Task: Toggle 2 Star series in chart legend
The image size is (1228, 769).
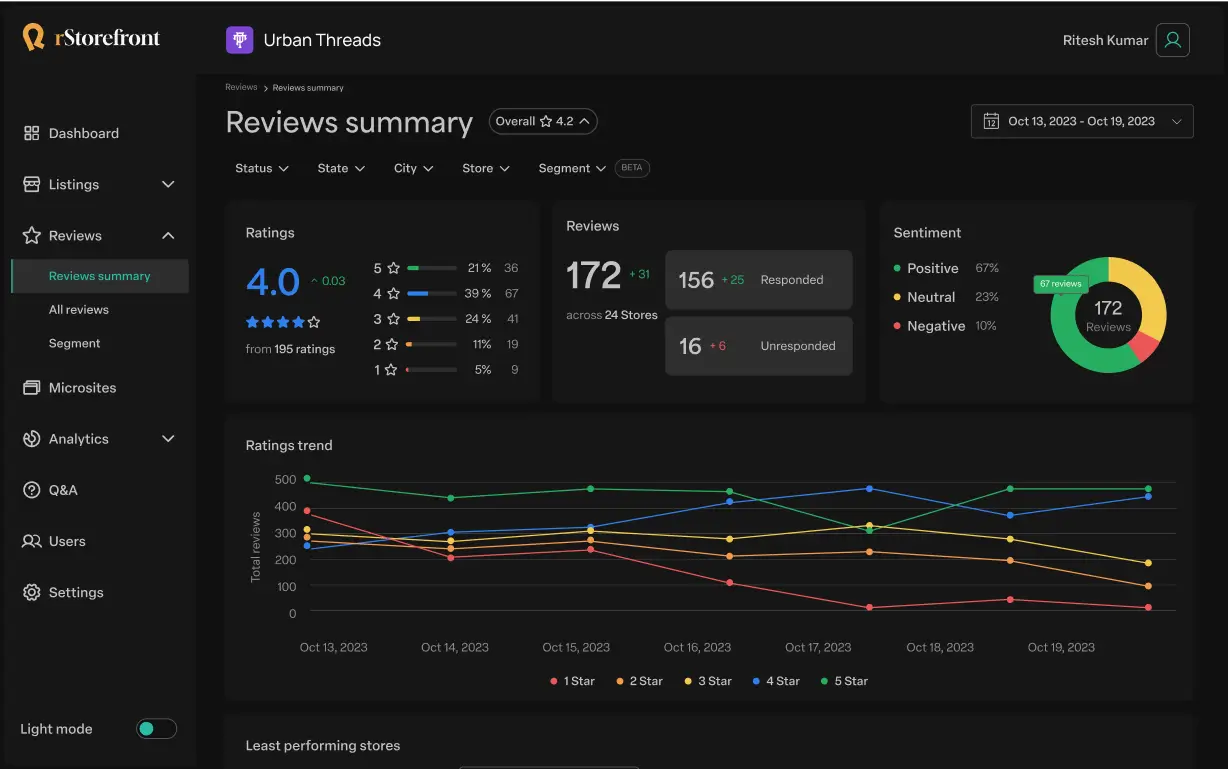Action: 639,681
